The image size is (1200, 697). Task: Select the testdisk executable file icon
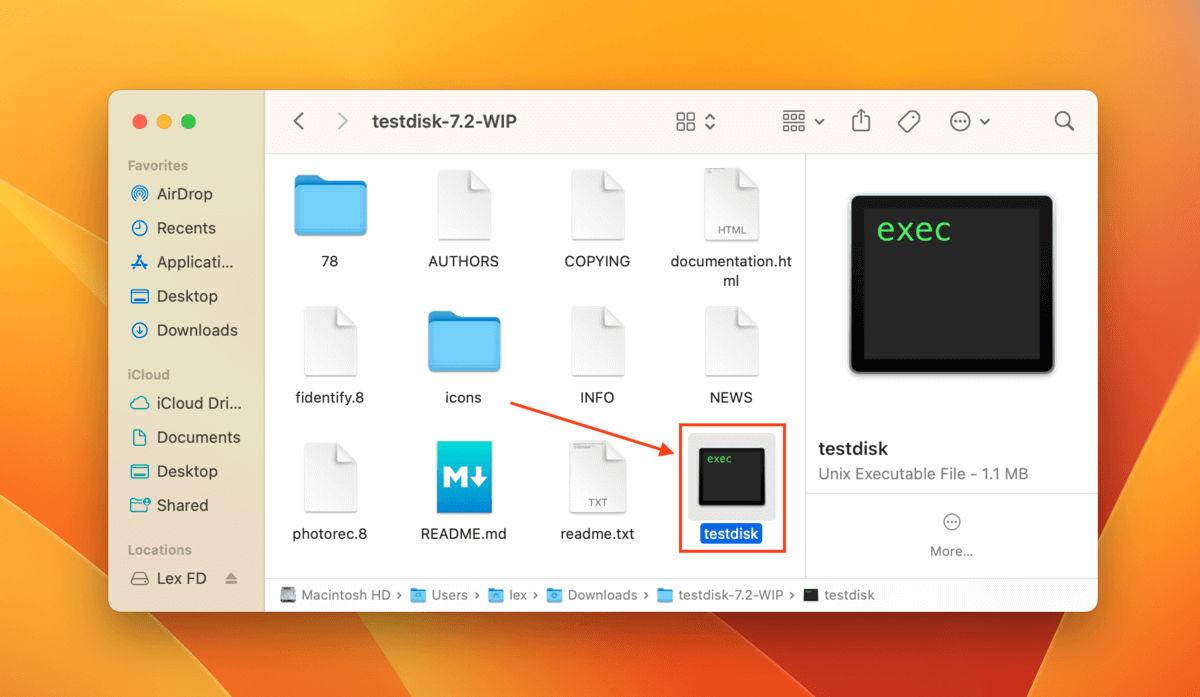click(x=731, y=476)
